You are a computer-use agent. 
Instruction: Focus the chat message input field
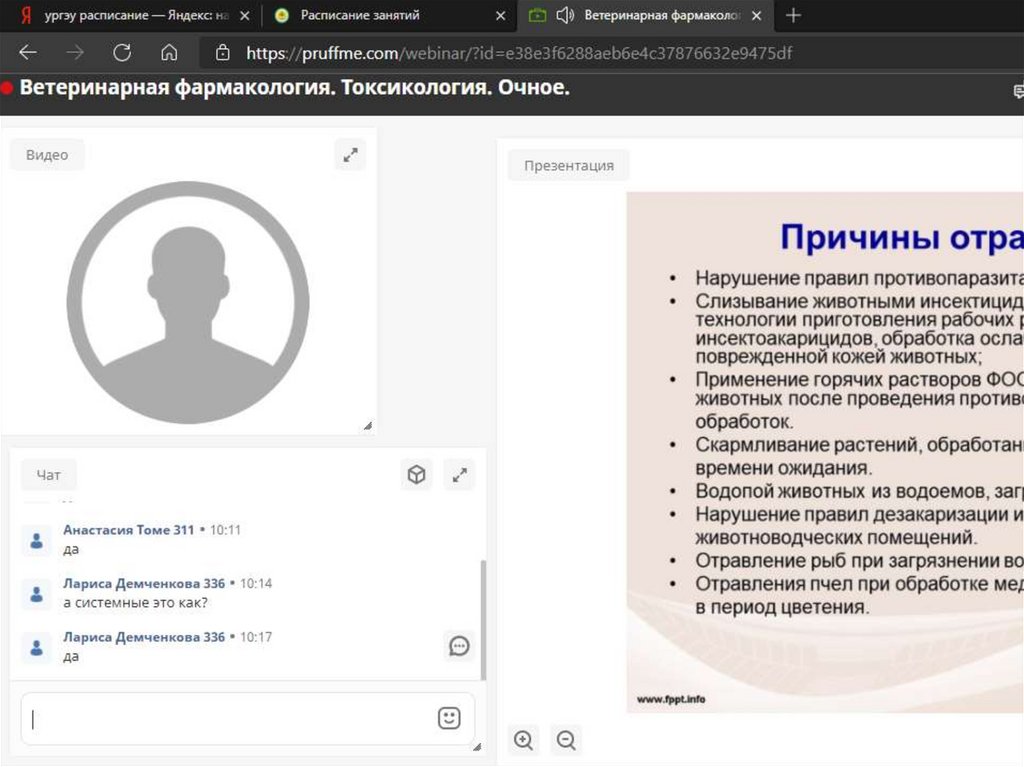[x=230, y=719]
